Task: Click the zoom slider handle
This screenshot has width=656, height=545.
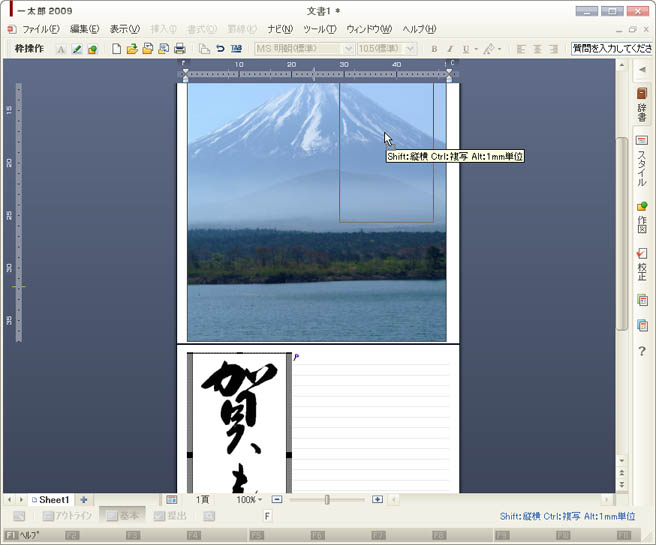Action: [327, 499]
